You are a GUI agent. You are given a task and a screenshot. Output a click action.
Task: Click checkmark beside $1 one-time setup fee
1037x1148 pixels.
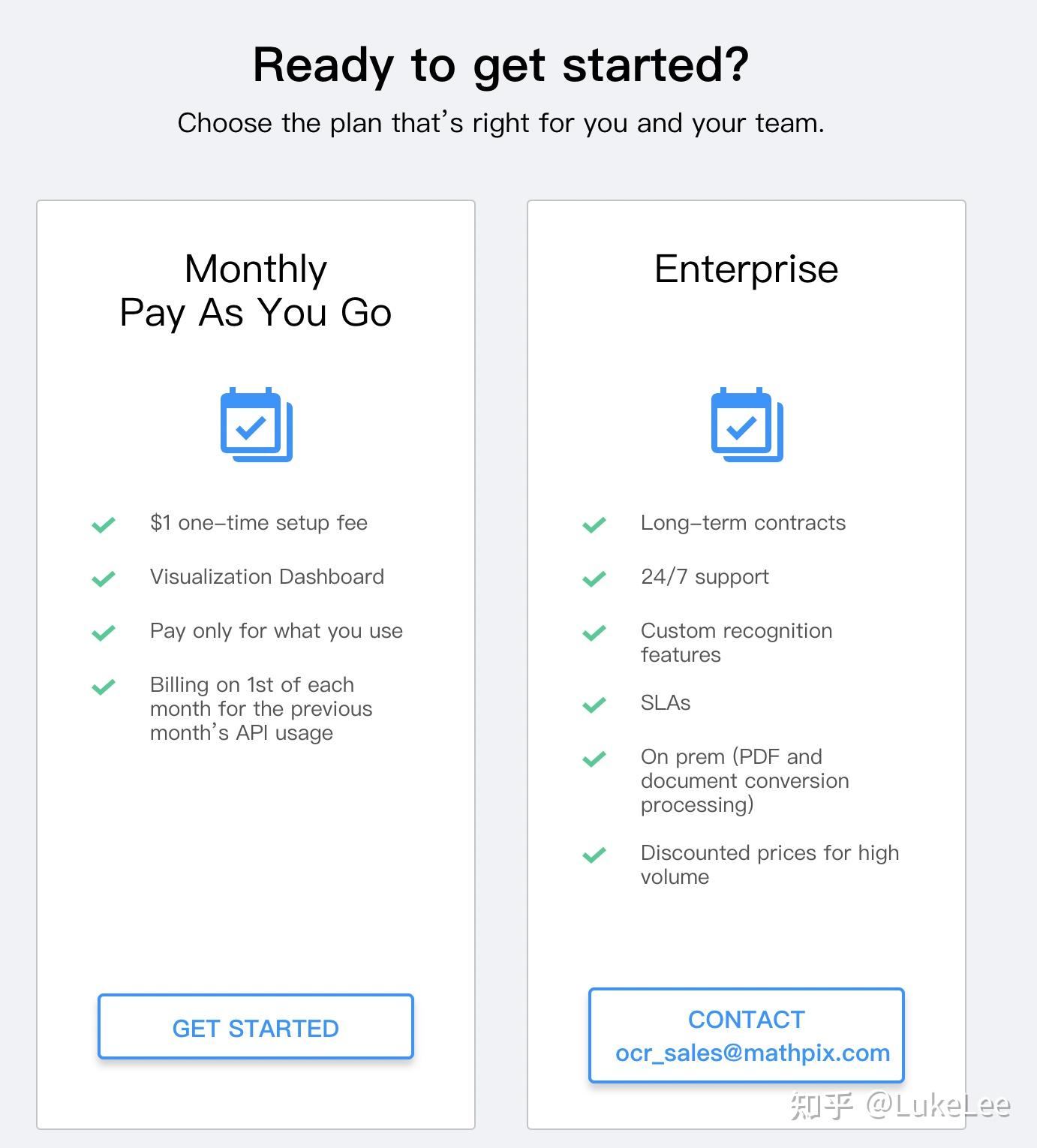(x=104, y=524)
